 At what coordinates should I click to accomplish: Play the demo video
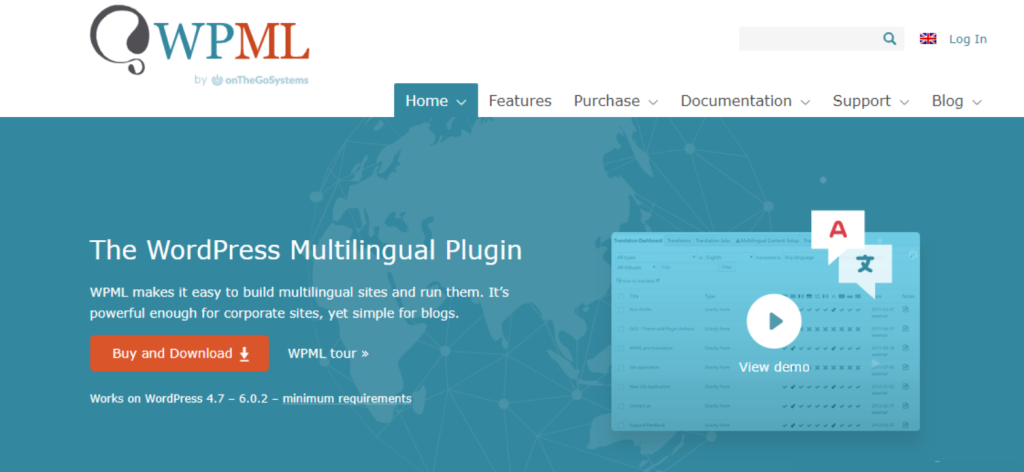pos(774,321)
